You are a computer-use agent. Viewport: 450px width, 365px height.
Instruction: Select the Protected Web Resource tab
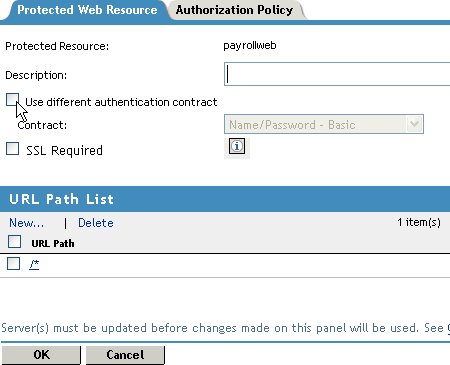[x=87, y=10]
